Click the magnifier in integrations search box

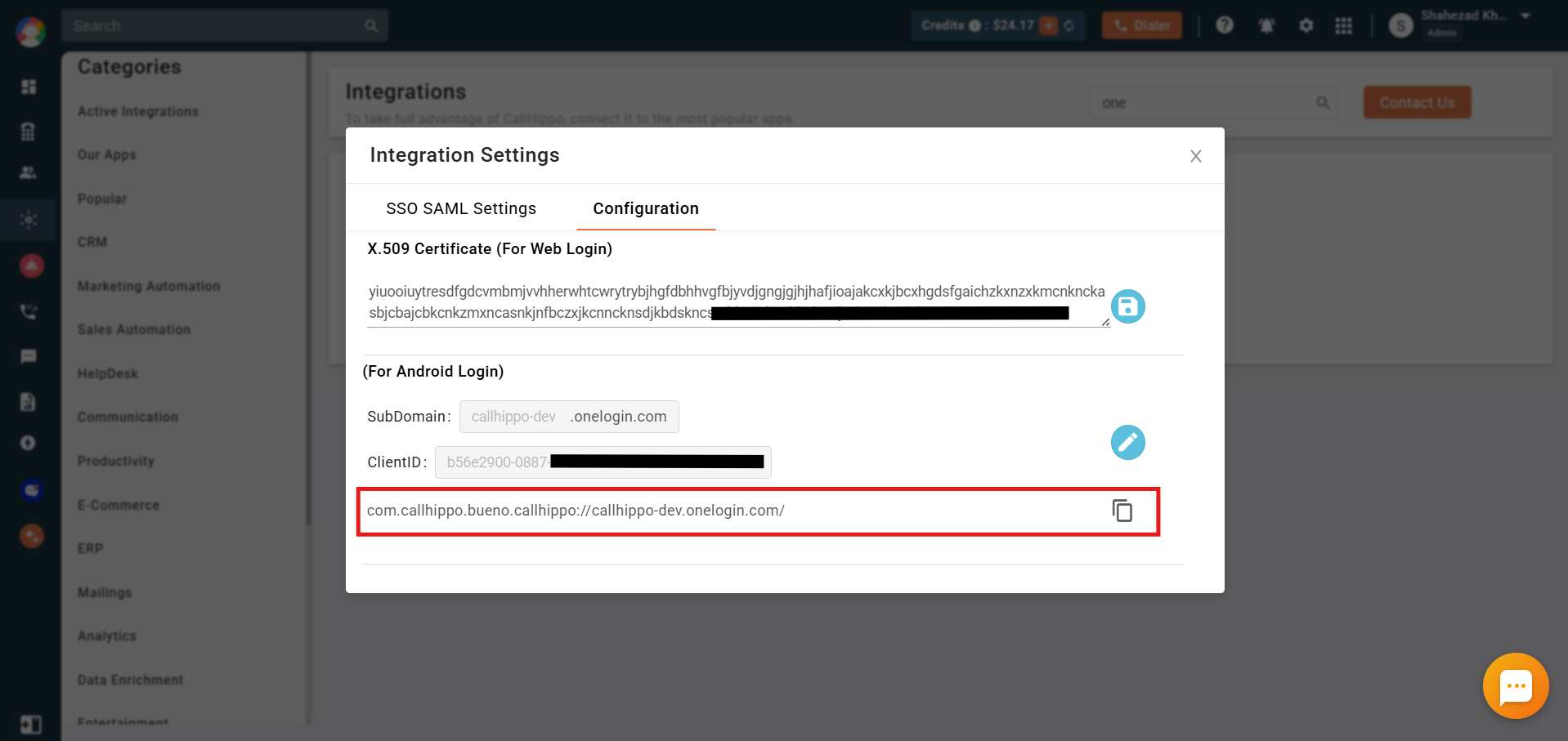(x=1323, y=103)
